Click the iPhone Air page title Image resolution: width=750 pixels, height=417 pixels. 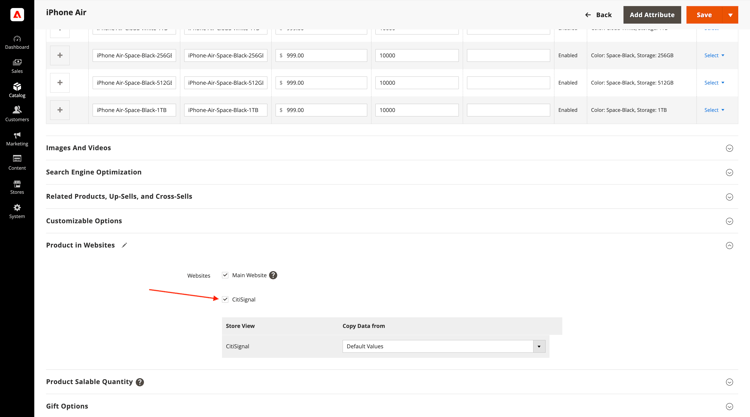[66, 12]
